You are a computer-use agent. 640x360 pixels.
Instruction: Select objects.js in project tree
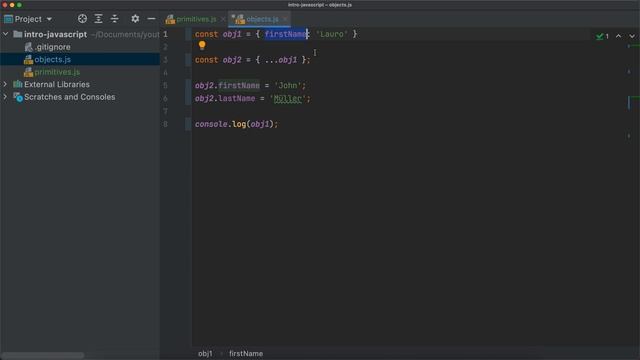[x=52, y=60]
